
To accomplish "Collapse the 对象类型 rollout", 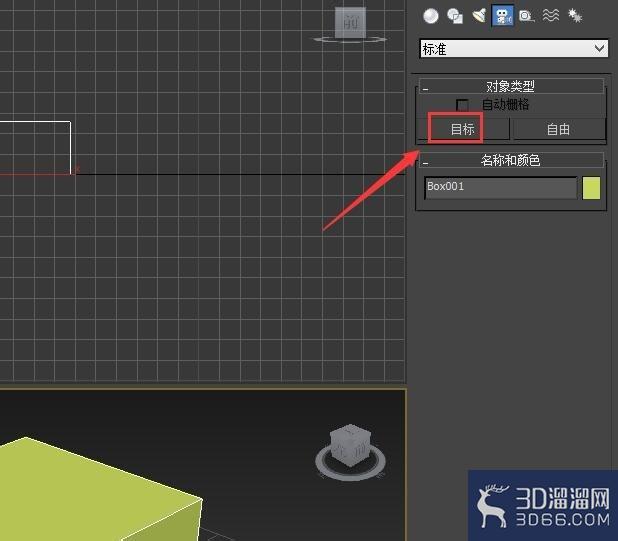I will tap(511, 86).
